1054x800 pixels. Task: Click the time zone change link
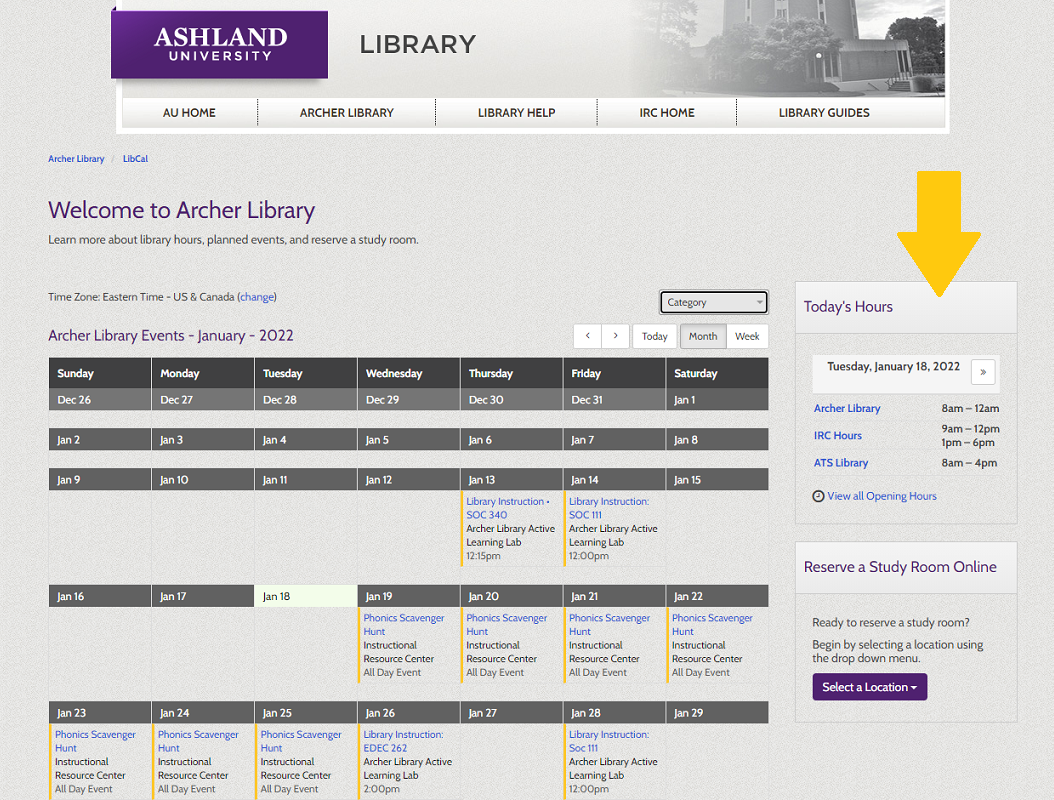257,296
